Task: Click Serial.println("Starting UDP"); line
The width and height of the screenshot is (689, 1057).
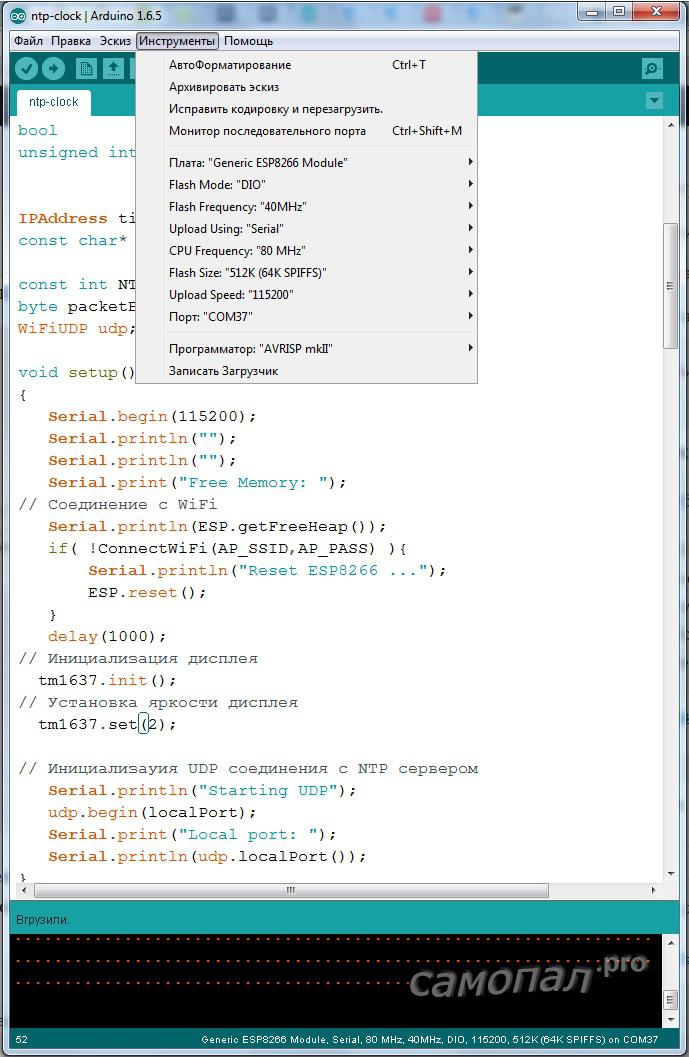Action: (202, 790)
